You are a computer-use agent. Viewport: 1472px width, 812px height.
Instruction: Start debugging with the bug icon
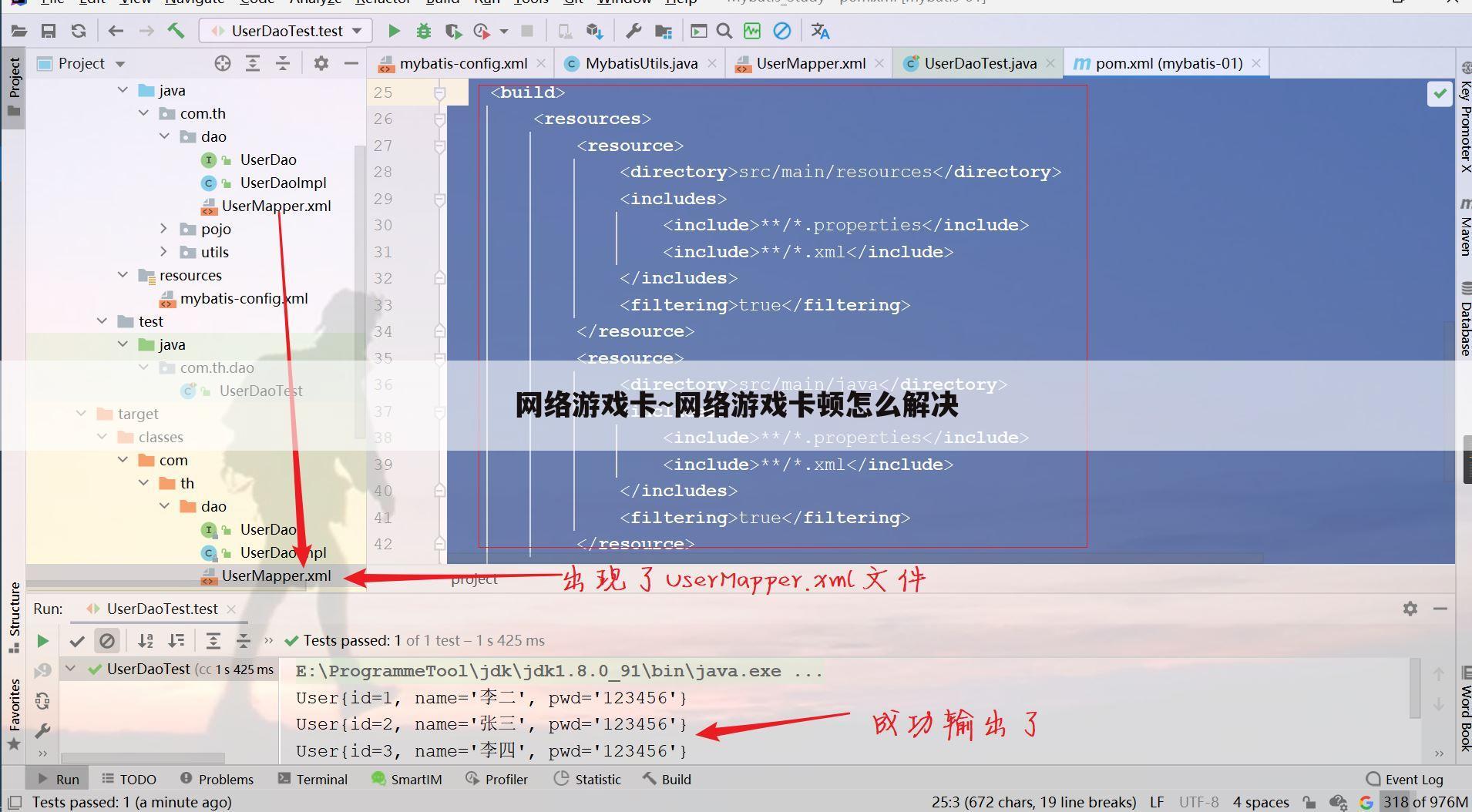pyautogui.click(x=423, y=31)
